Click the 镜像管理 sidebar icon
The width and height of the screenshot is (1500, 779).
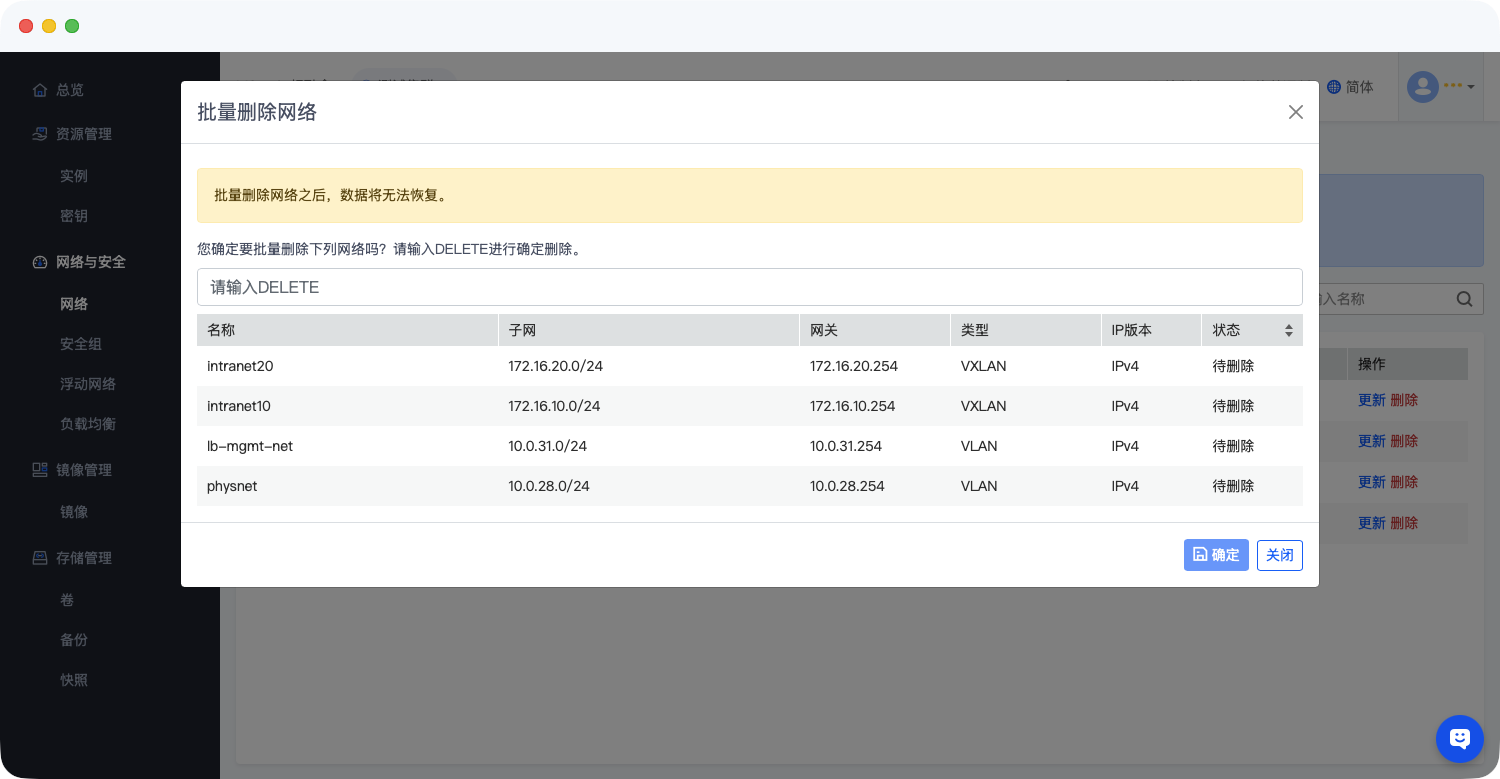click(40, 470)
